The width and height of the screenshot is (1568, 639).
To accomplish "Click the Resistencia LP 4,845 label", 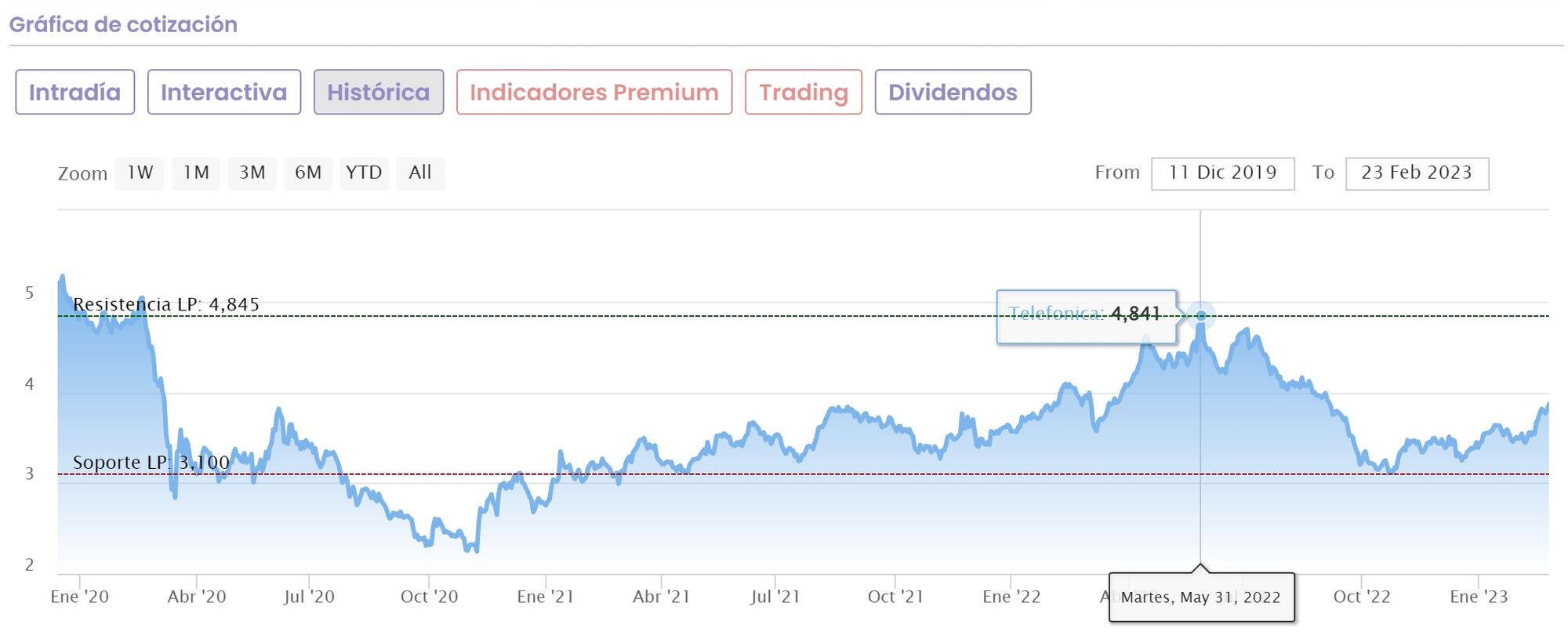I will 165,304.
